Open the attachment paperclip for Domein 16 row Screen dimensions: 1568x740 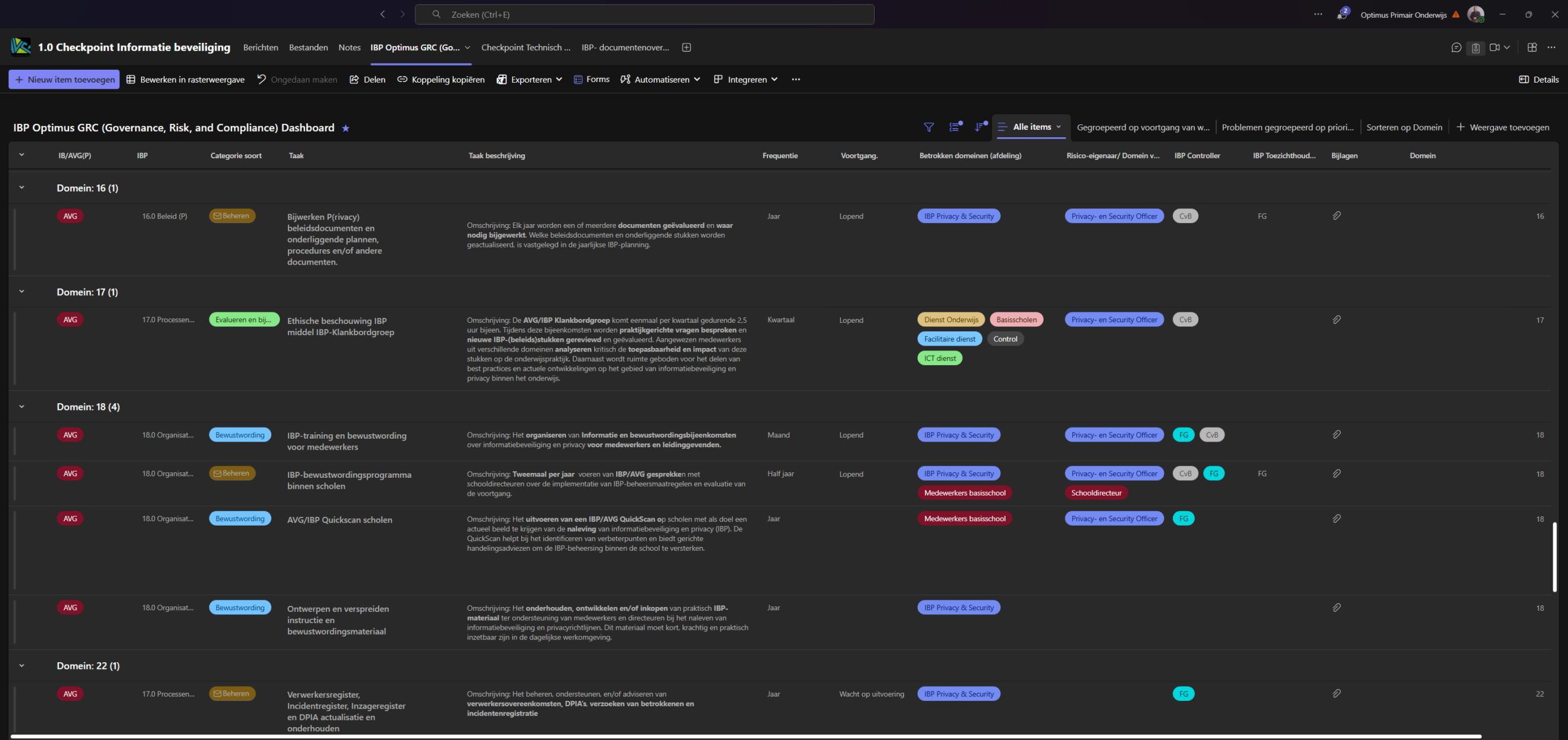click(1336, 216)
